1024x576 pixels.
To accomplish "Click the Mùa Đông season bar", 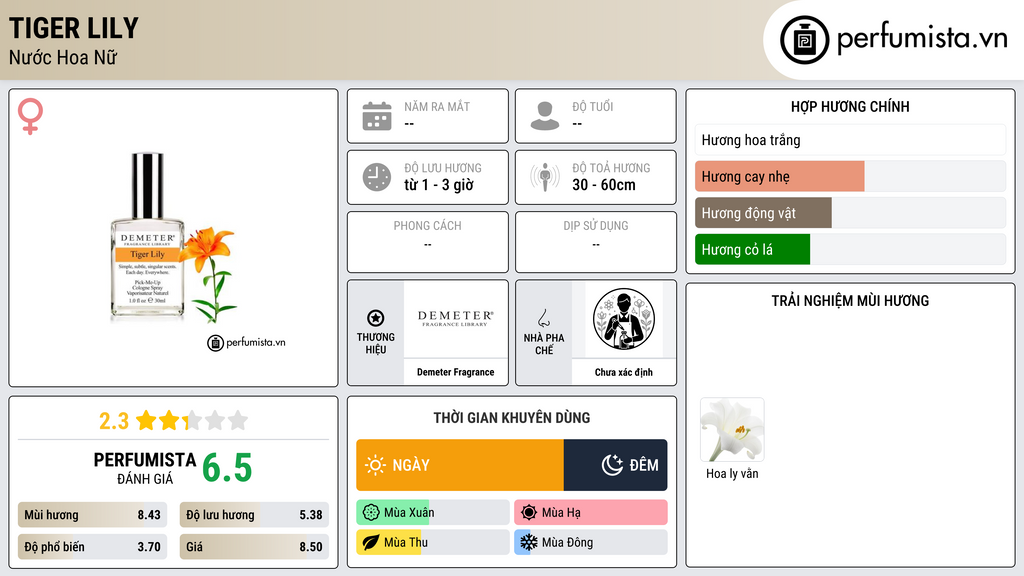I will [x=591, y=542].
